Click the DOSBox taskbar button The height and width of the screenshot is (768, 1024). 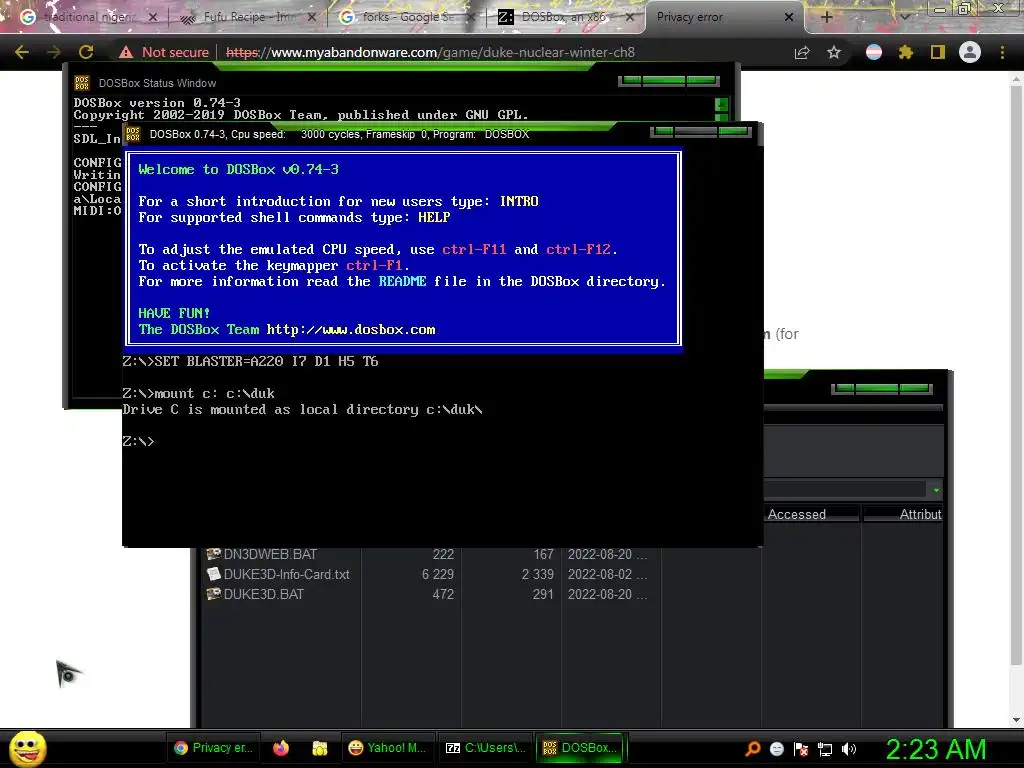pos(580,748)
